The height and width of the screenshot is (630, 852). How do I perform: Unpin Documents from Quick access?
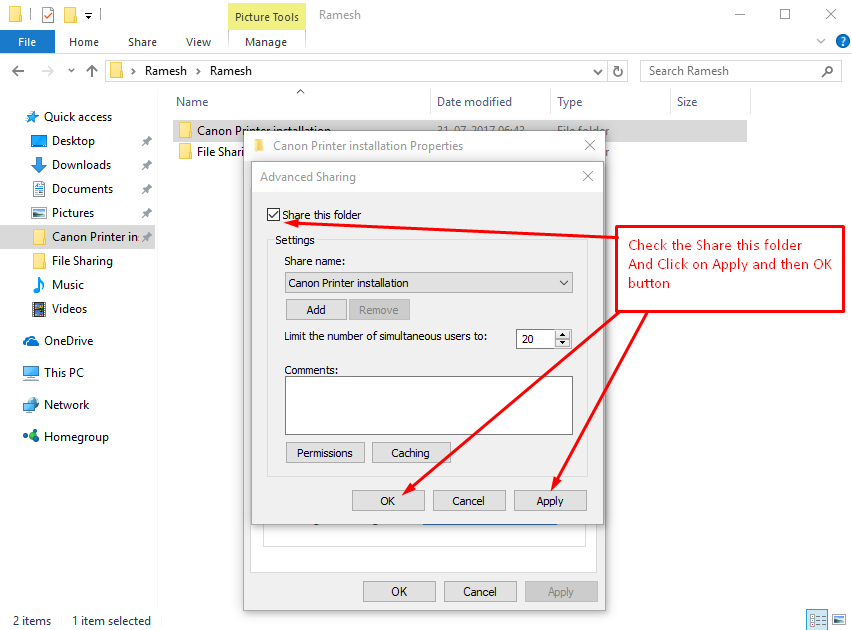coord(147,188)
